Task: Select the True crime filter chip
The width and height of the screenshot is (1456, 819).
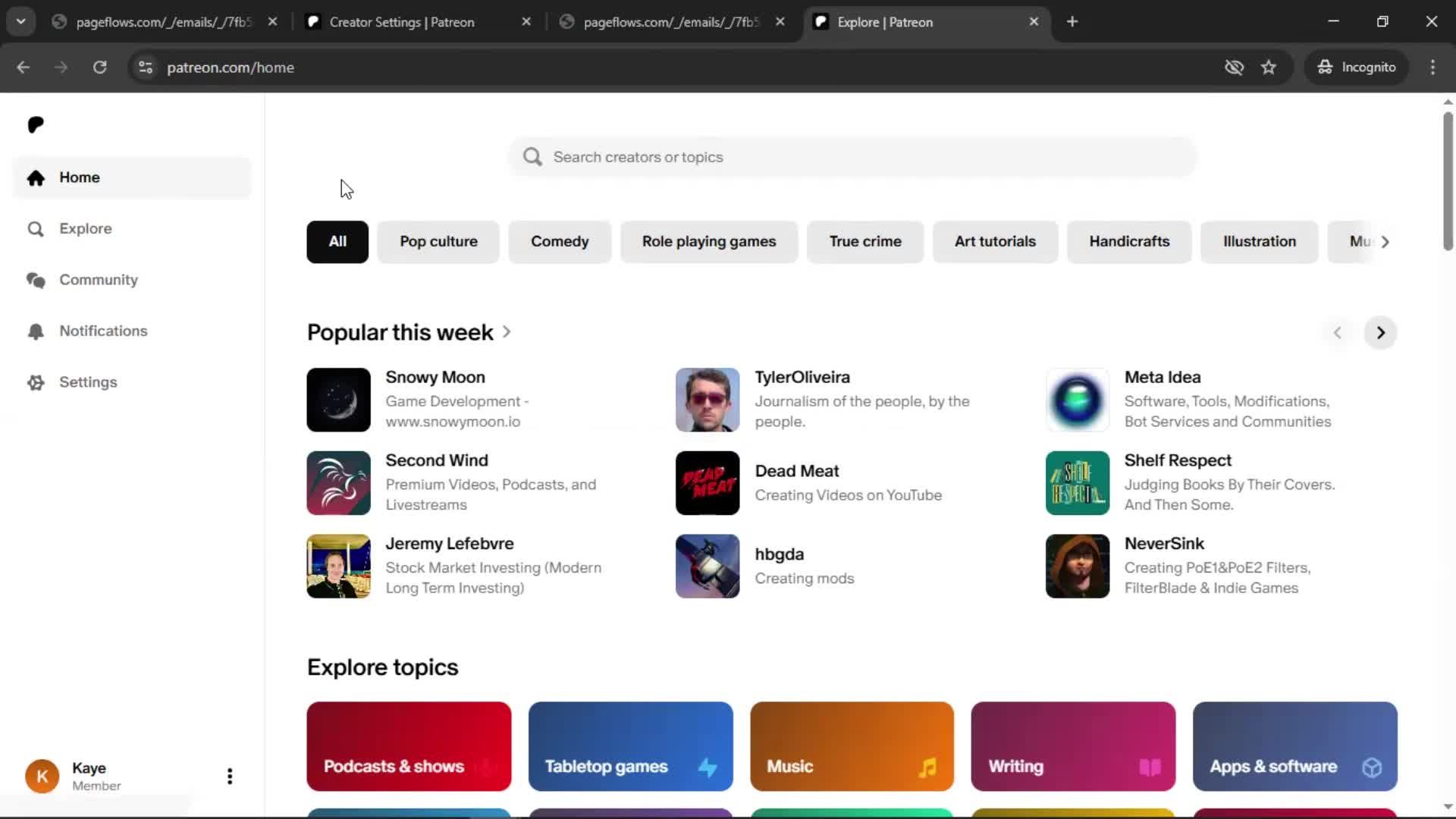Action: tap(865, 242)
